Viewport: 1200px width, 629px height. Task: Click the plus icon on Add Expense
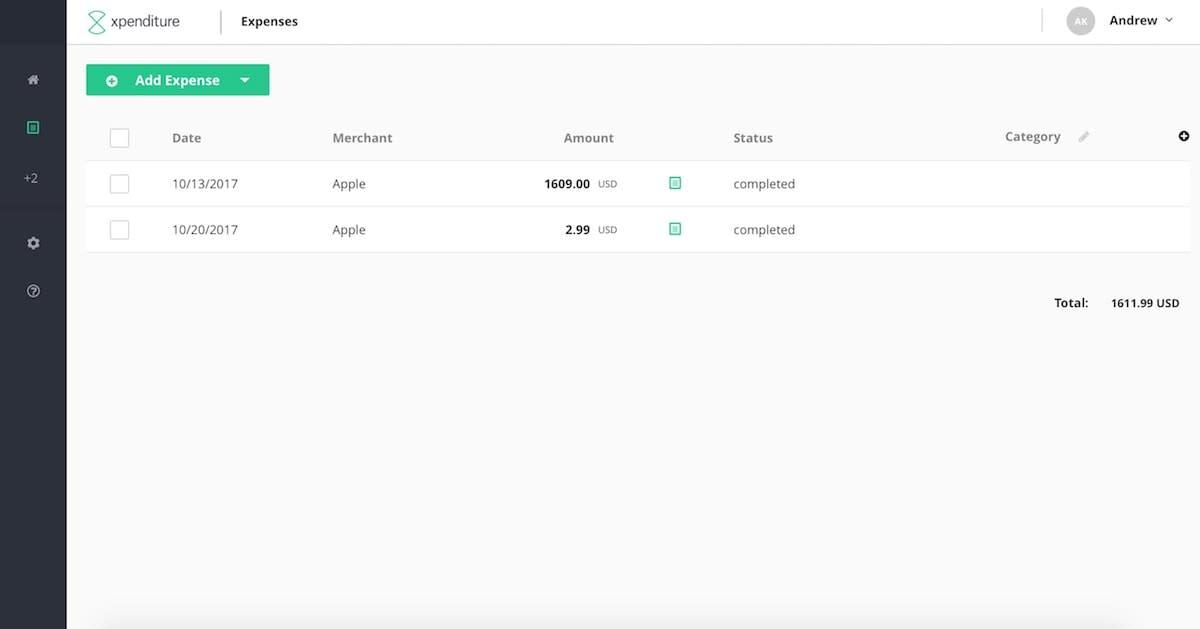112,81
